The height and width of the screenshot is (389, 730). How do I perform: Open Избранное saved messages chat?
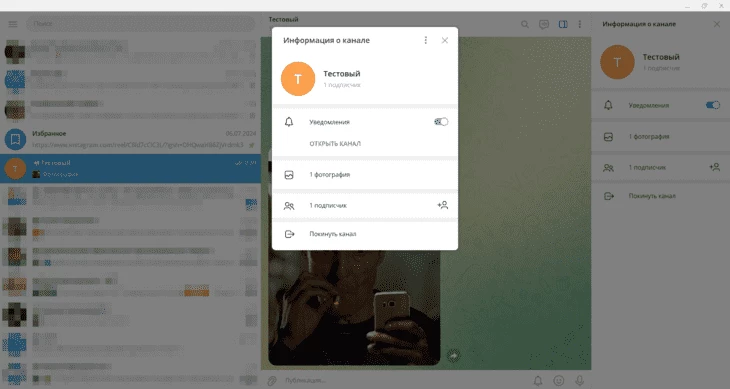[130, 139]
